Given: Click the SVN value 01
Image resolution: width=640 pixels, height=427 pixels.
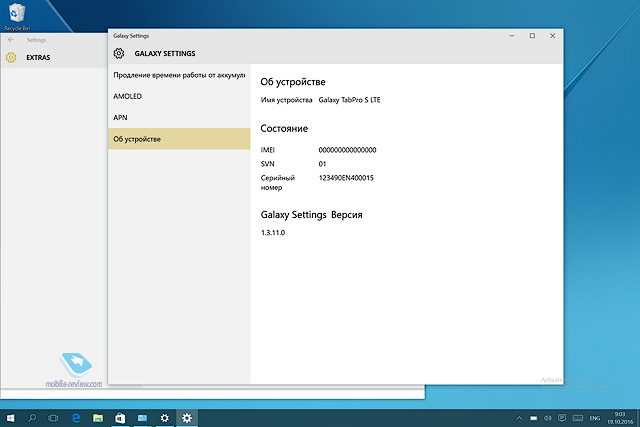Looking at the screenshot, I should coord(322,164).
